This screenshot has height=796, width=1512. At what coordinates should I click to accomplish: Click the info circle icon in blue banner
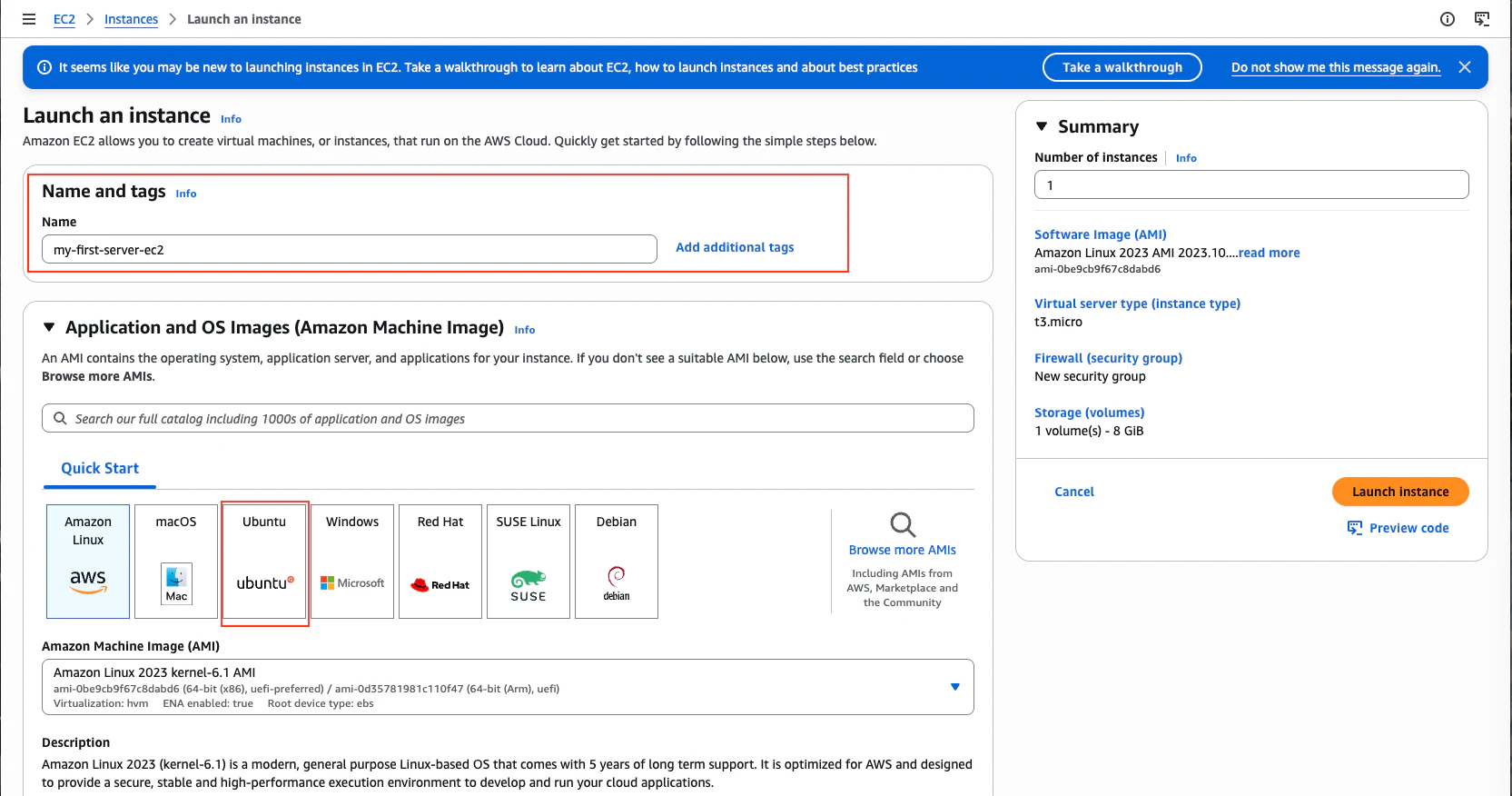click(44, 67)
